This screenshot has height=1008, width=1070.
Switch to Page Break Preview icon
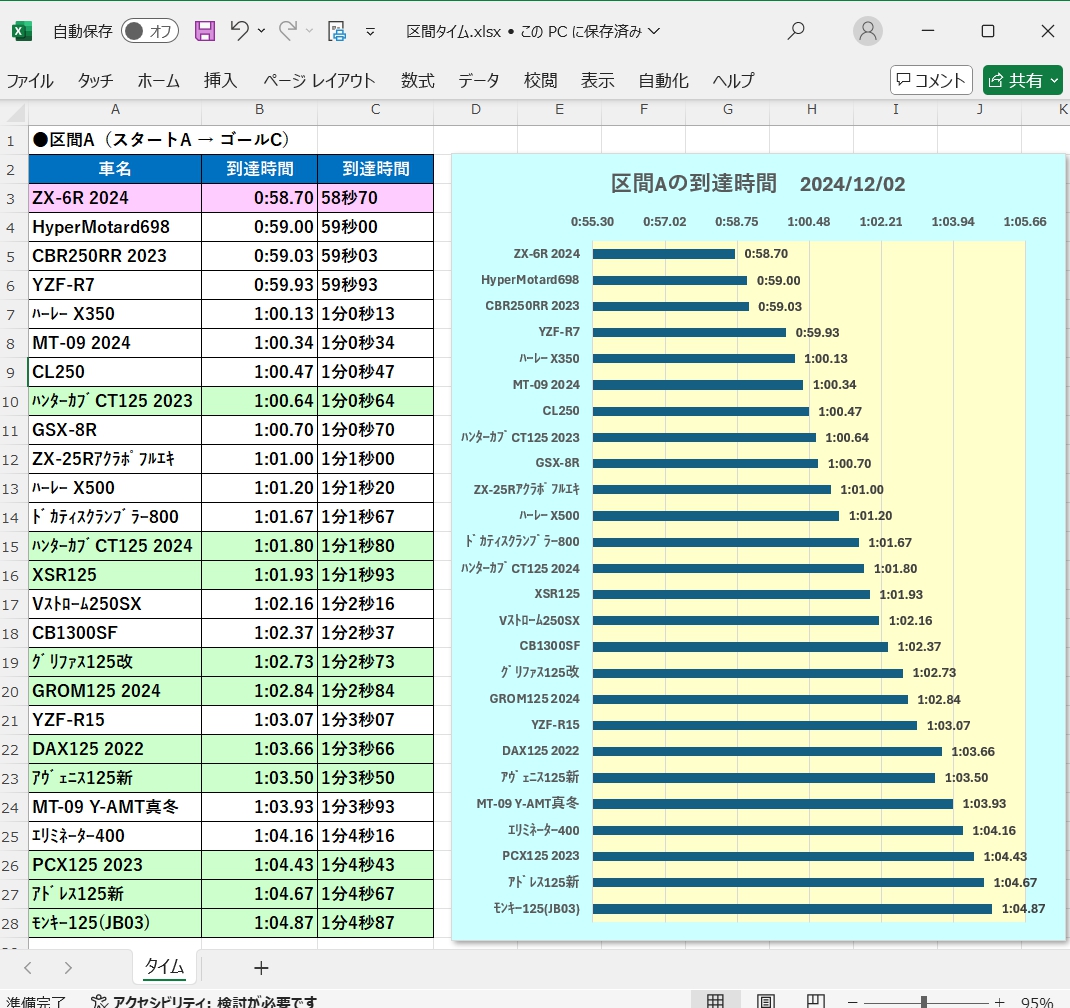815,1001
